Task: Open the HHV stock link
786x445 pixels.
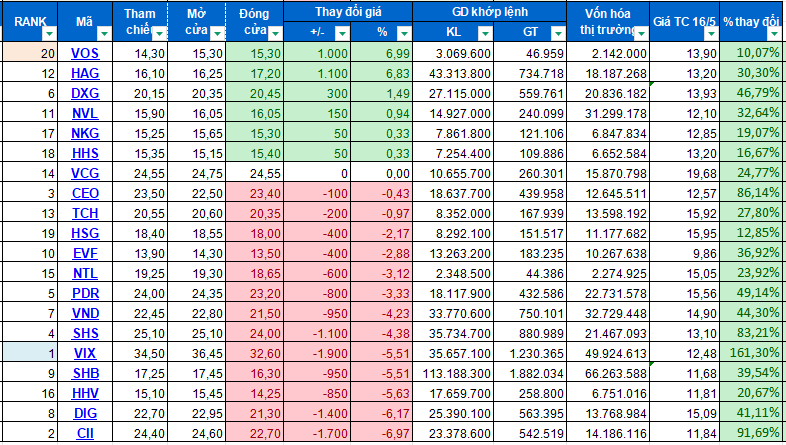Action: (x=85, y=393)
